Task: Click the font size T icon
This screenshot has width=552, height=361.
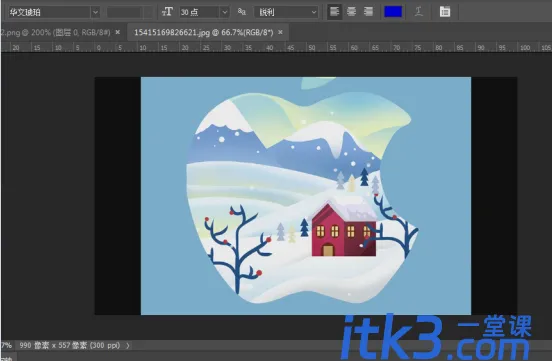Action: (x=167, y=12)
